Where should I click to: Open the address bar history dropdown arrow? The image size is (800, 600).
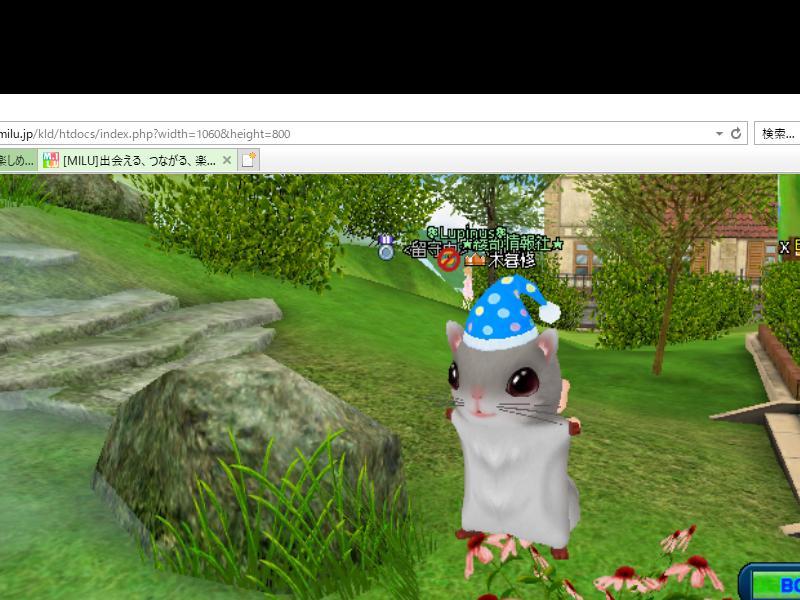[x=719, y=133]
